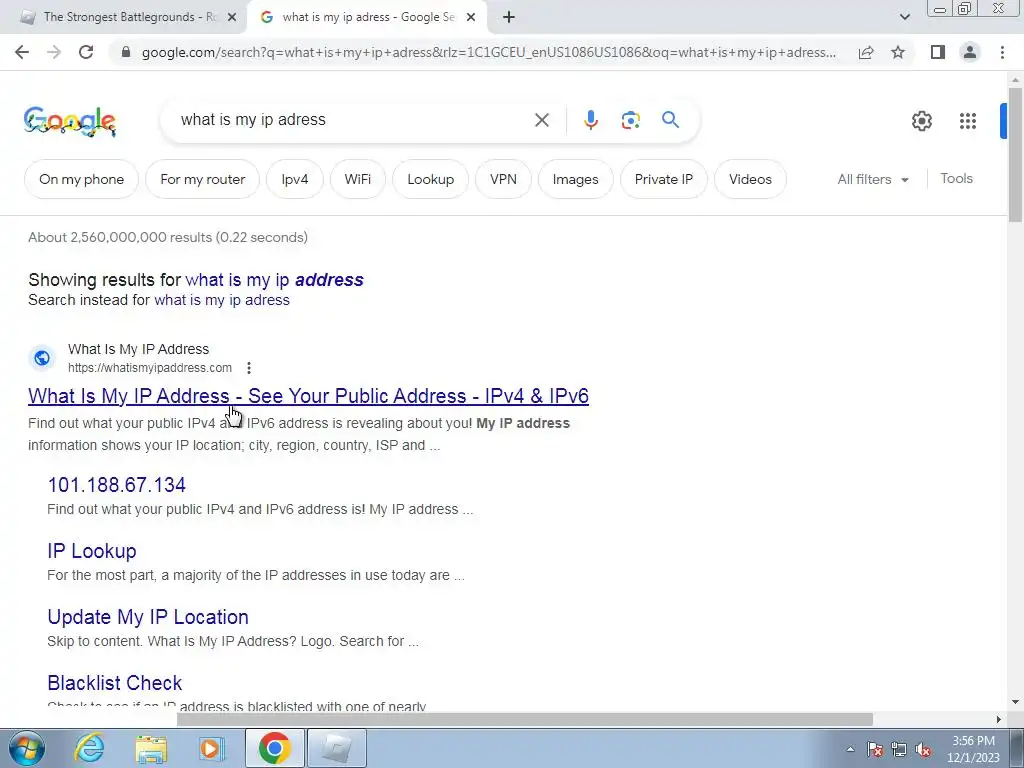Open Windows Media Player from taskbar
The height and width of the screenshot is (768, 1024).
tap(212, 748)
